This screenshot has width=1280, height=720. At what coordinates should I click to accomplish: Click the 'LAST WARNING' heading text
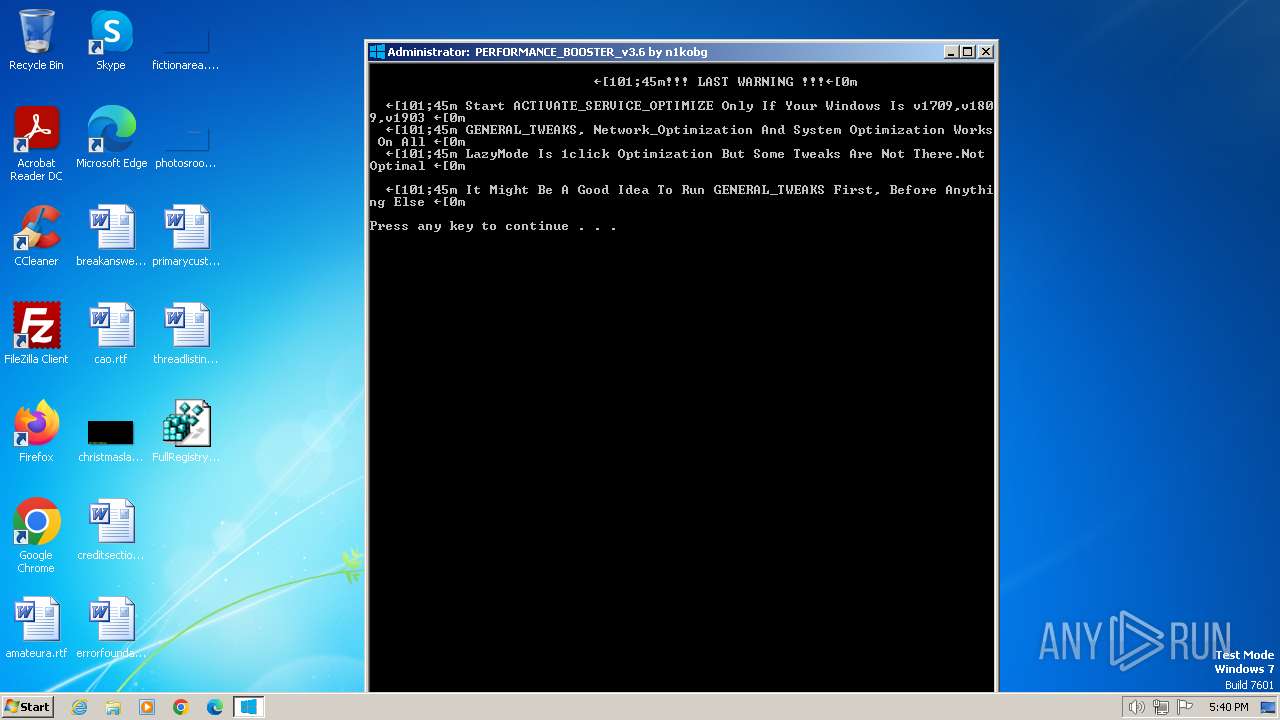click(745, 82)
